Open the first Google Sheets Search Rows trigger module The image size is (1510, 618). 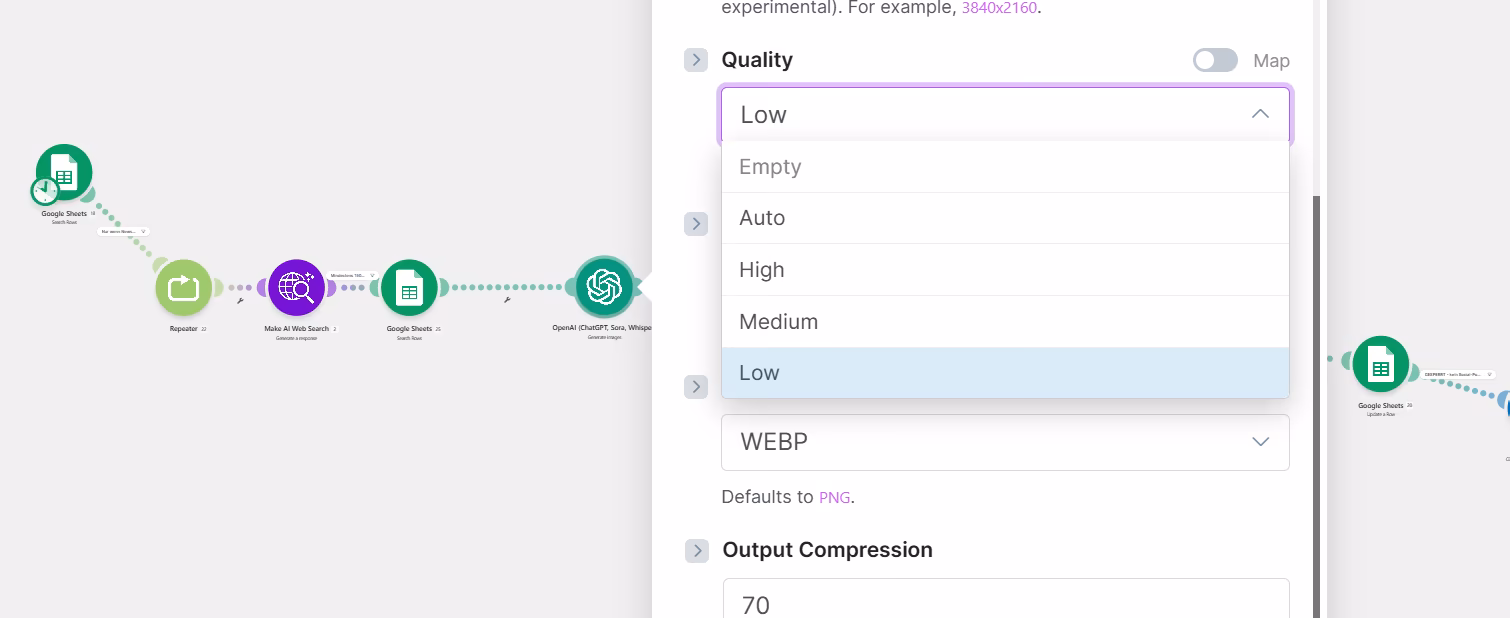pos(64,173)
